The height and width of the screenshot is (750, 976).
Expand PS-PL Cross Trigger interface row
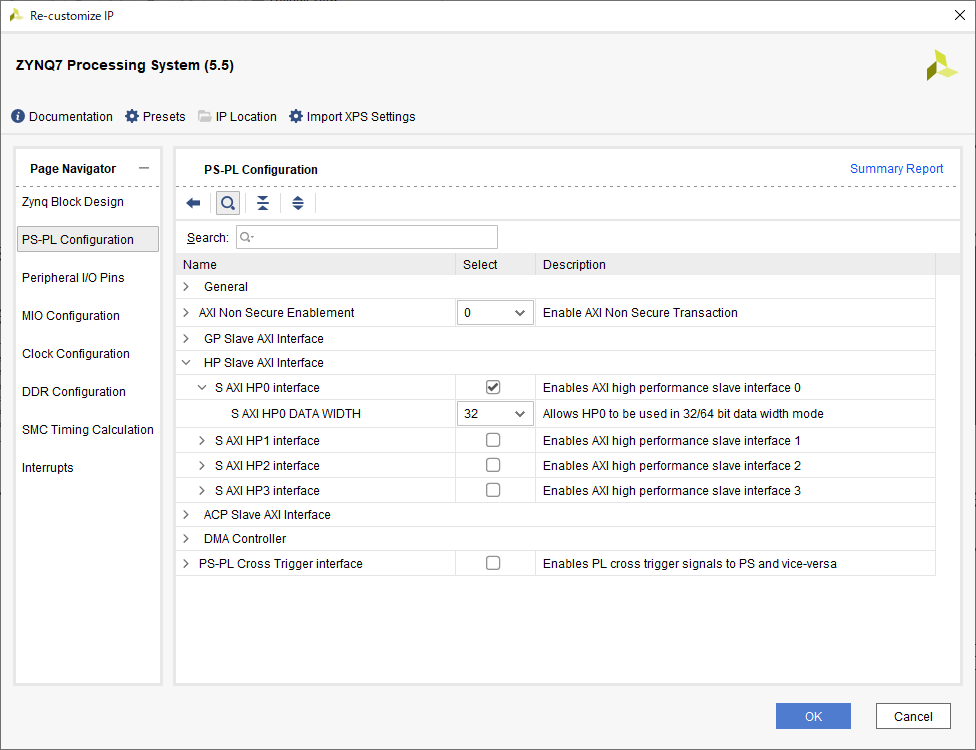[x=185, y=563]
